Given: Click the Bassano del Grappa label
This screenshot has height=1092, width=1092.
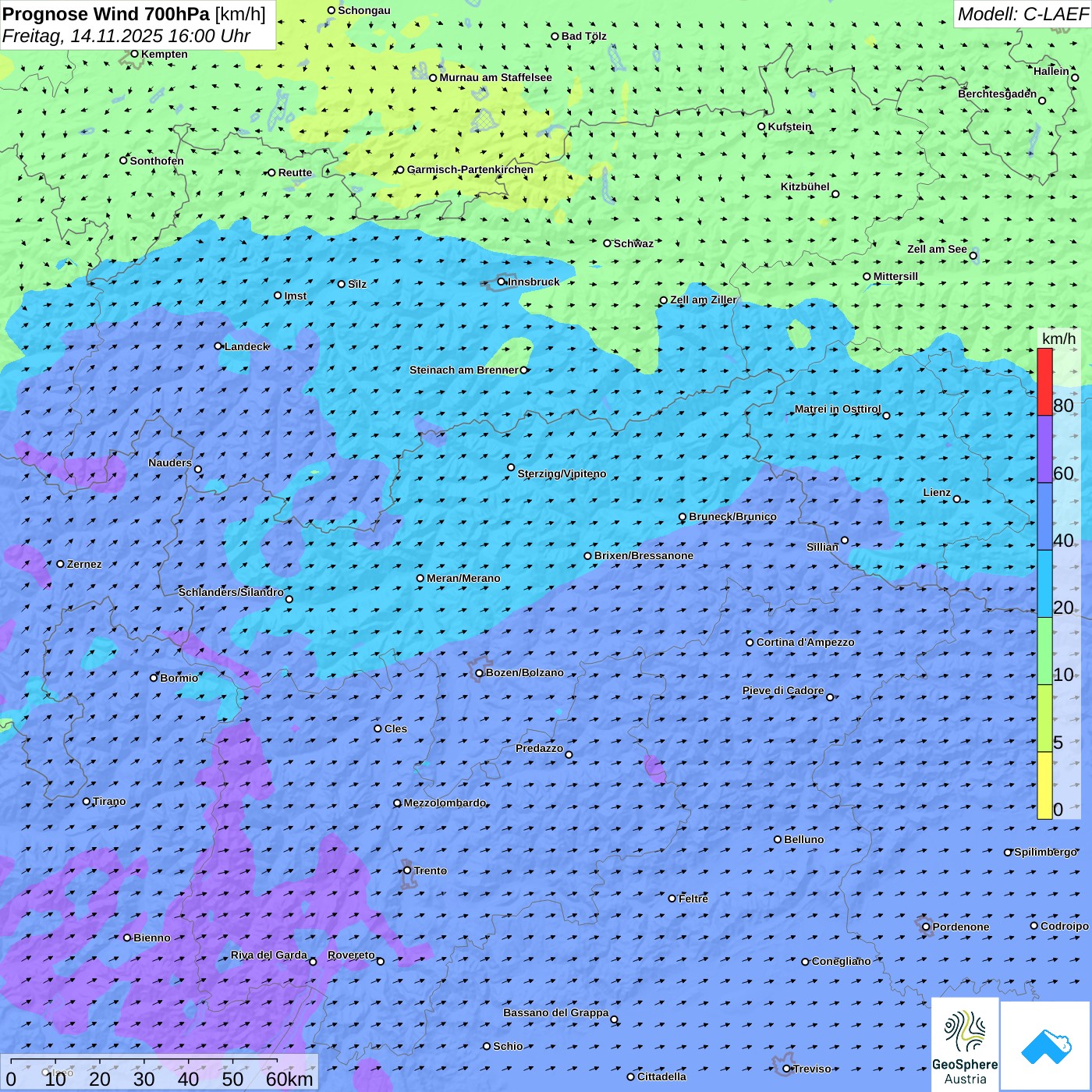Looking at the screenshot, I should [555, 1012].
